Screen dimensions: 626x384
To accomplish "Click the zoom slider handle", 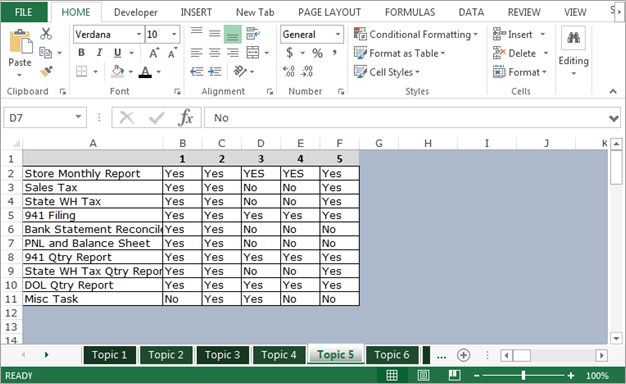I will [x=523, y=375].
